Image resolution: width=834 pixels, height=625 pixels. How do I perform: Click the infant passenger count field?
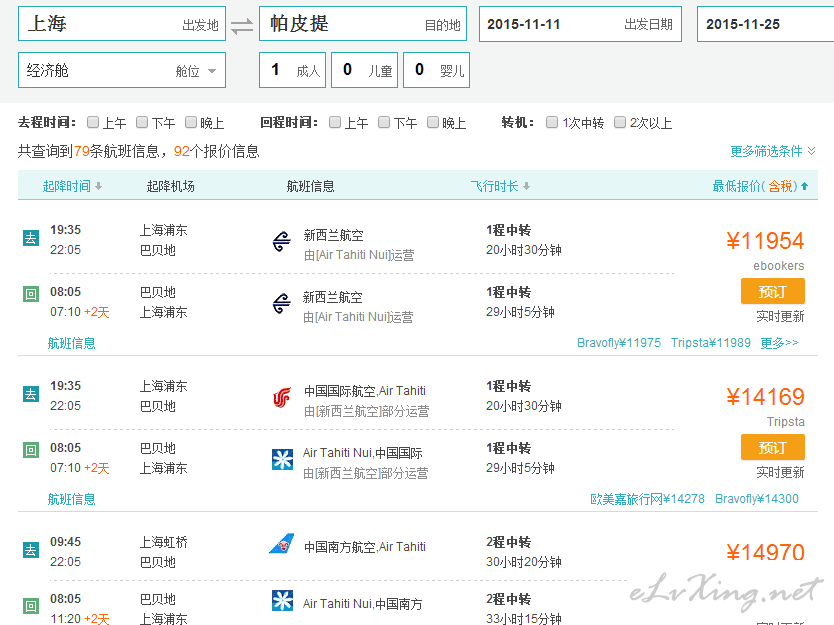coord(436,70)
